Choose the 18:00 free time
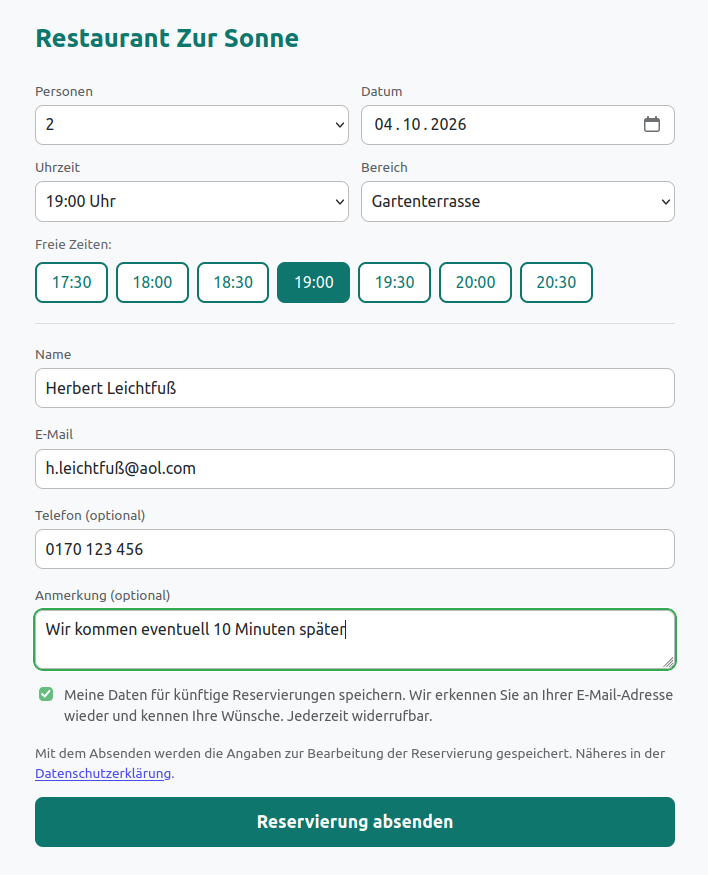Screen dimensions: 708x875 pos(152,282)
